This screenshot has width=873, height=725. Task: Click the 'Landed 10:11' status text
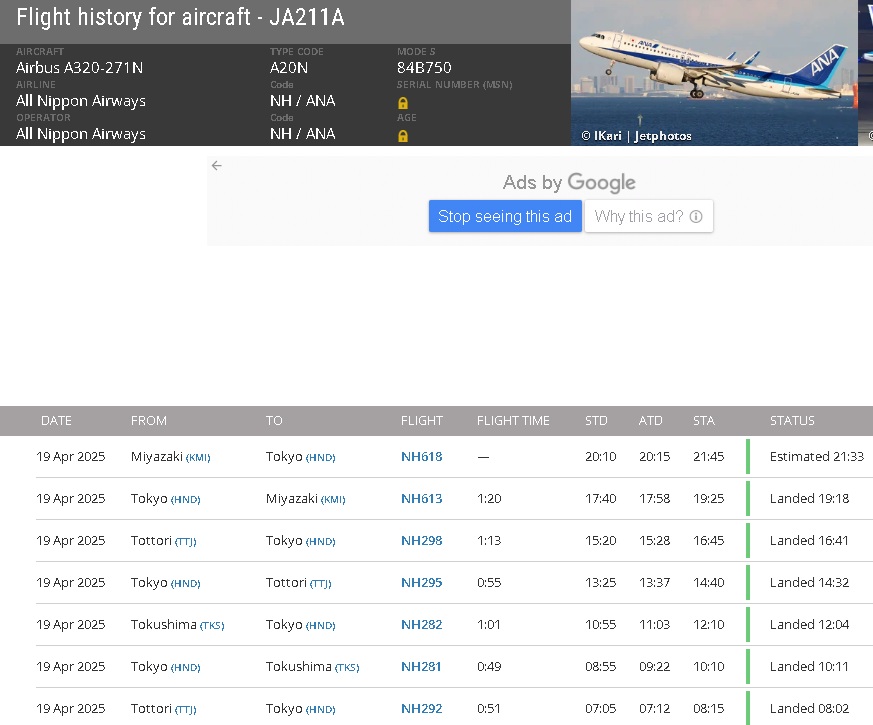pos(809,667)
